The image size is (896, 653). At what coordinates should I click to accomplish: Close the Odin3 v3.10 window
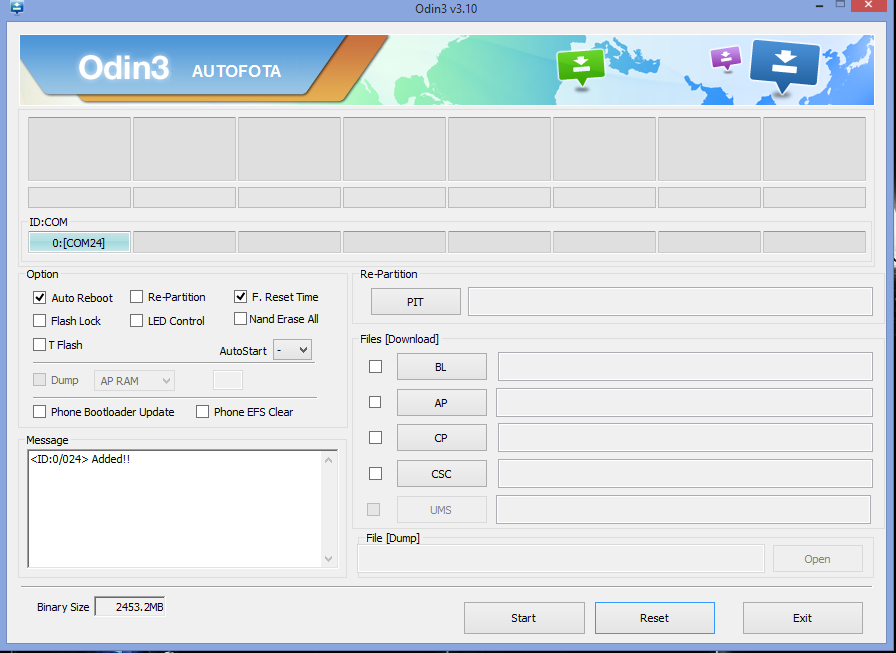(x=870, y=6)
